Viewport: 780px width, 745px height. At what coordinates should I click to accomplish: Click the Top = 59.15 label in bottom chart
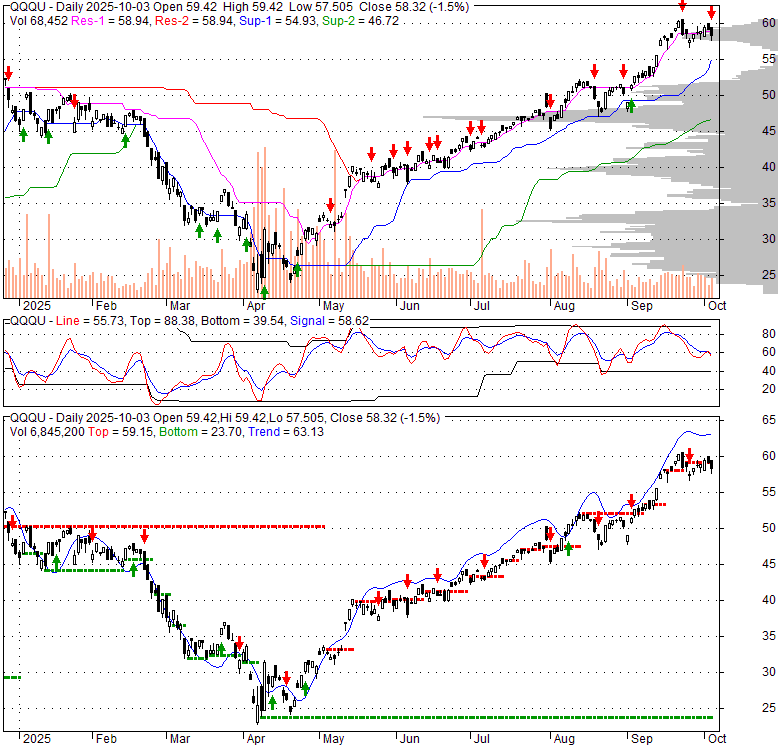(x=121, y=432)
